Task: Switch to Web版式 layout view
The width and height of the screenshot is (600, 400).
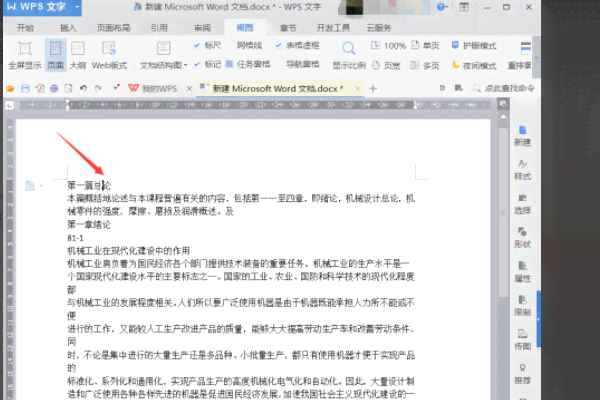Action: pos(109,56)
